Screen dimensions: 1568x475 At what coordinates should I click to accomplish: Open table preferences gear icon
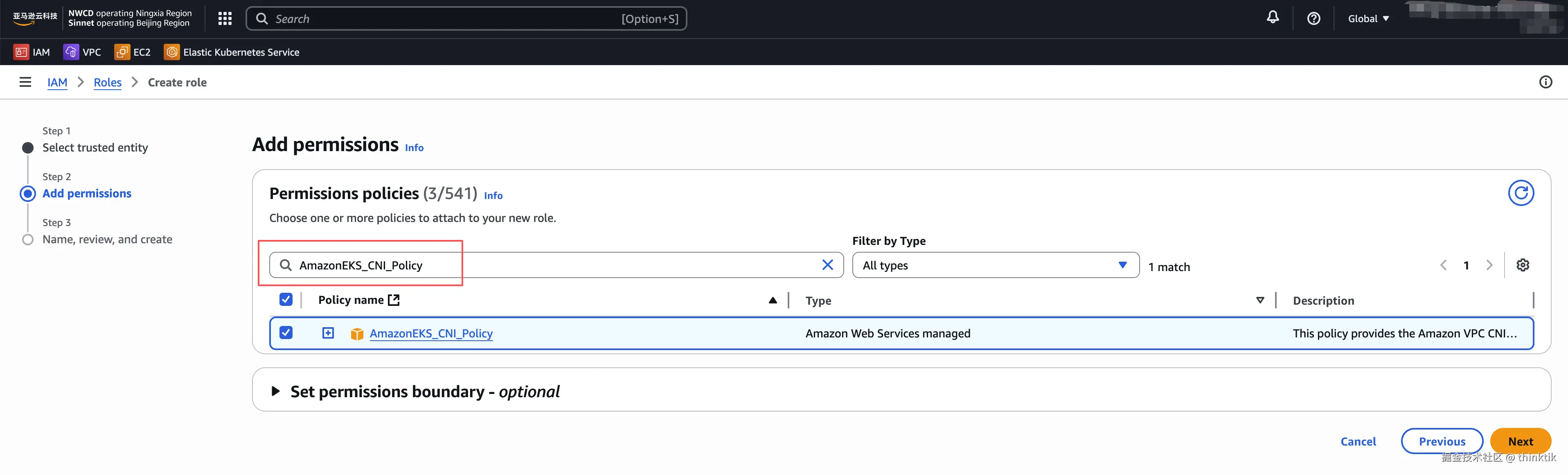pos(1522,265)
